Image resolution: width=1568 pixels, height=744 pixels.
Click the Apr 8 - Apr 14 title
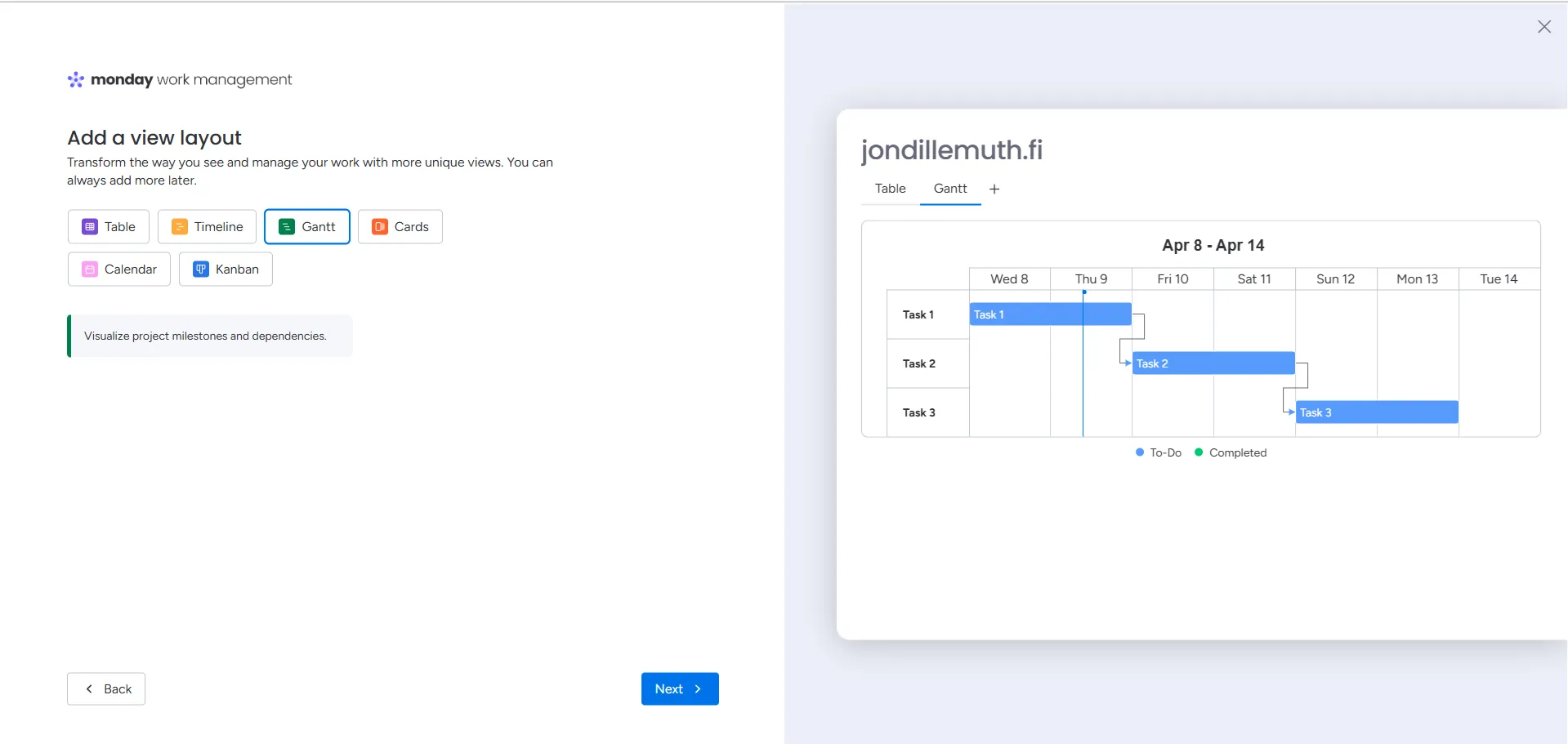tap(1213, 245)
